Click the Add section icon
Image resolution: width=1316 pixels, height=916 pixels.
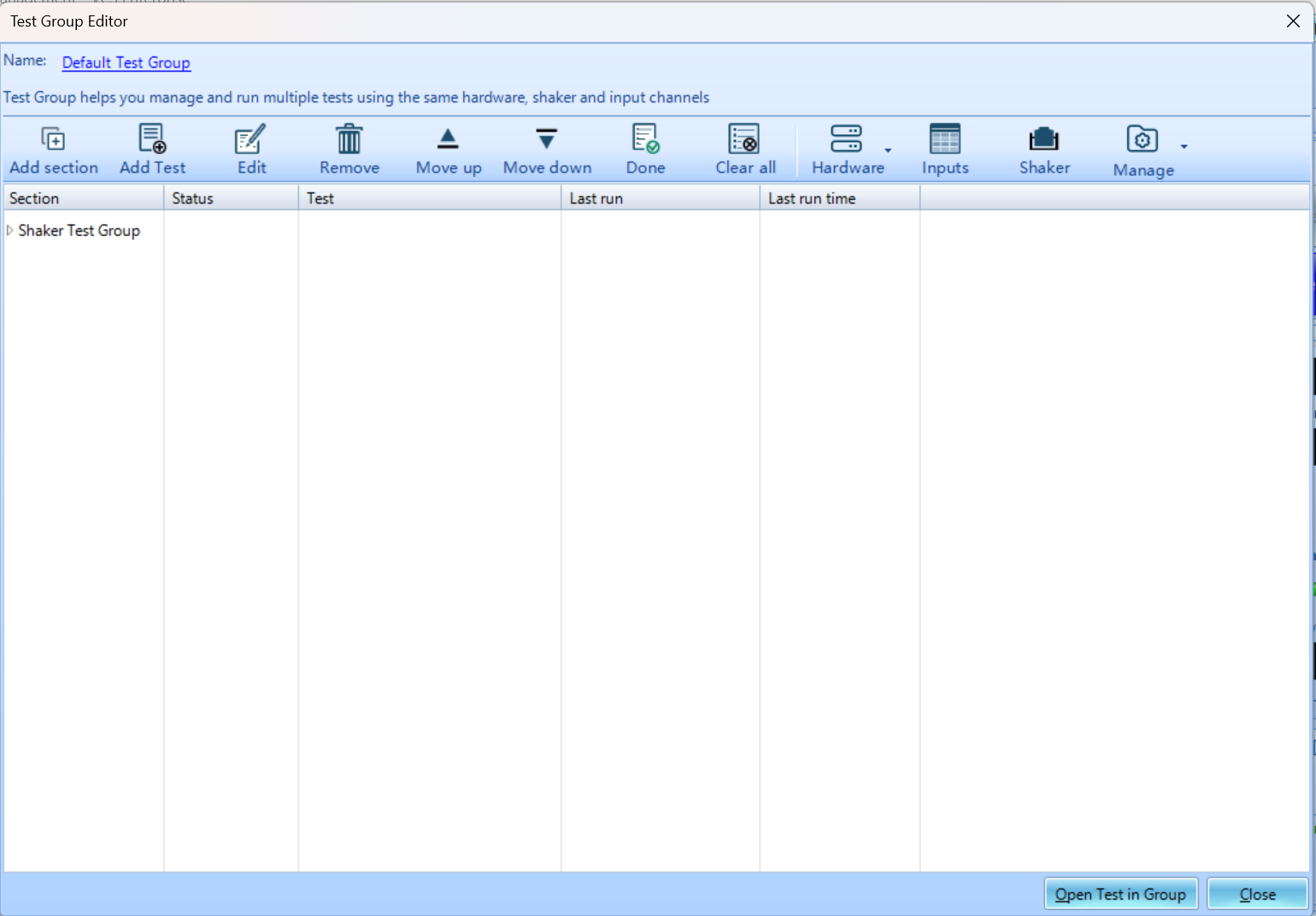(53, 139)
